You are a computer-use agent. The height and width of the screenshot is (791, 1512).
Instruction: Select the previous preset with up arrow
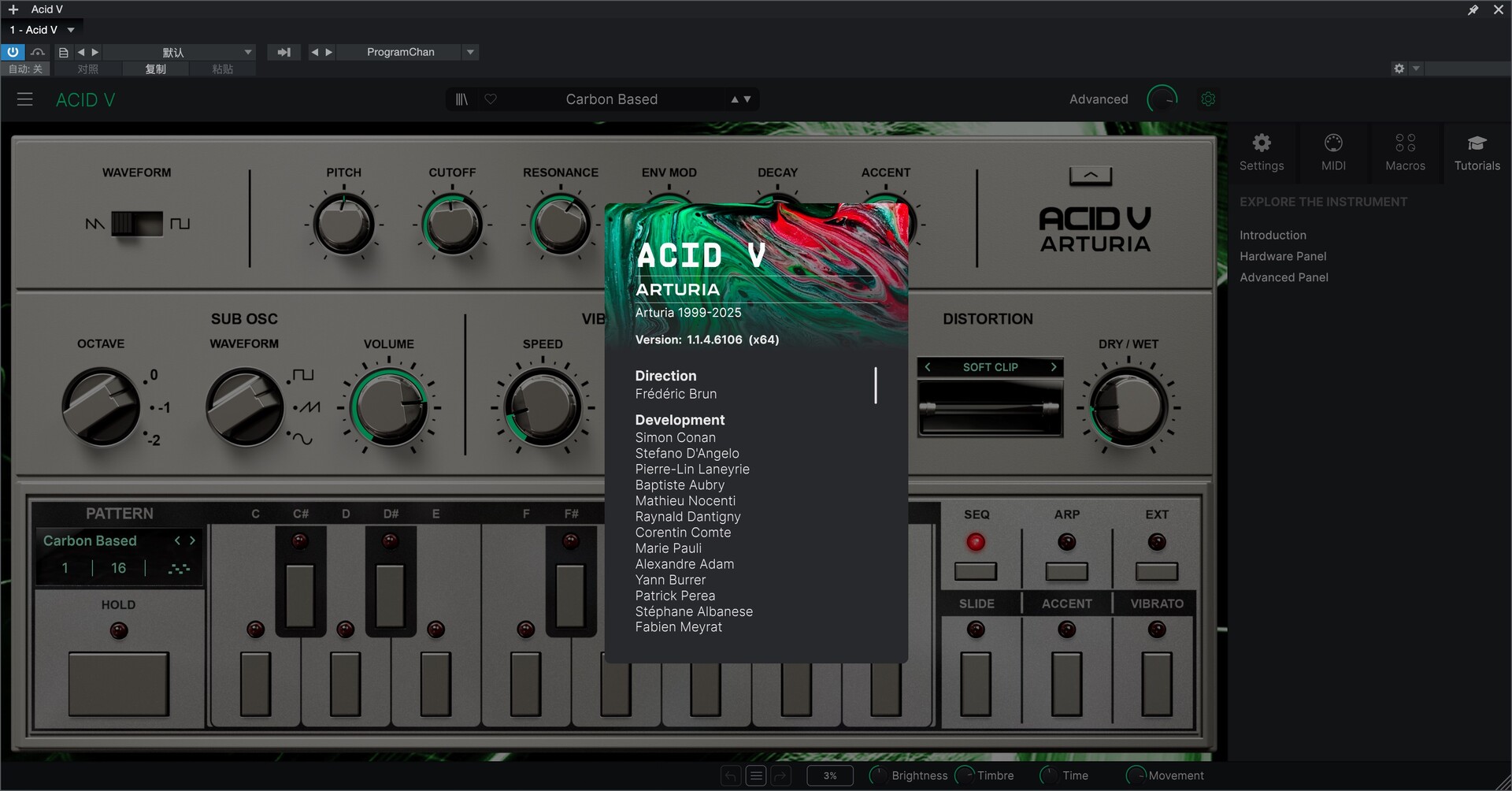pos(735,99)
